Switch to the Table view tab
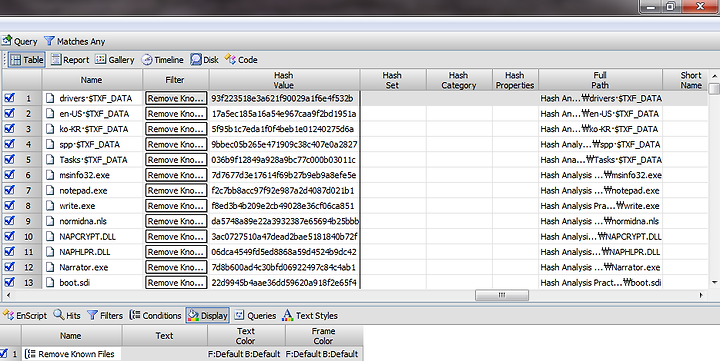 tap(27, 60)
